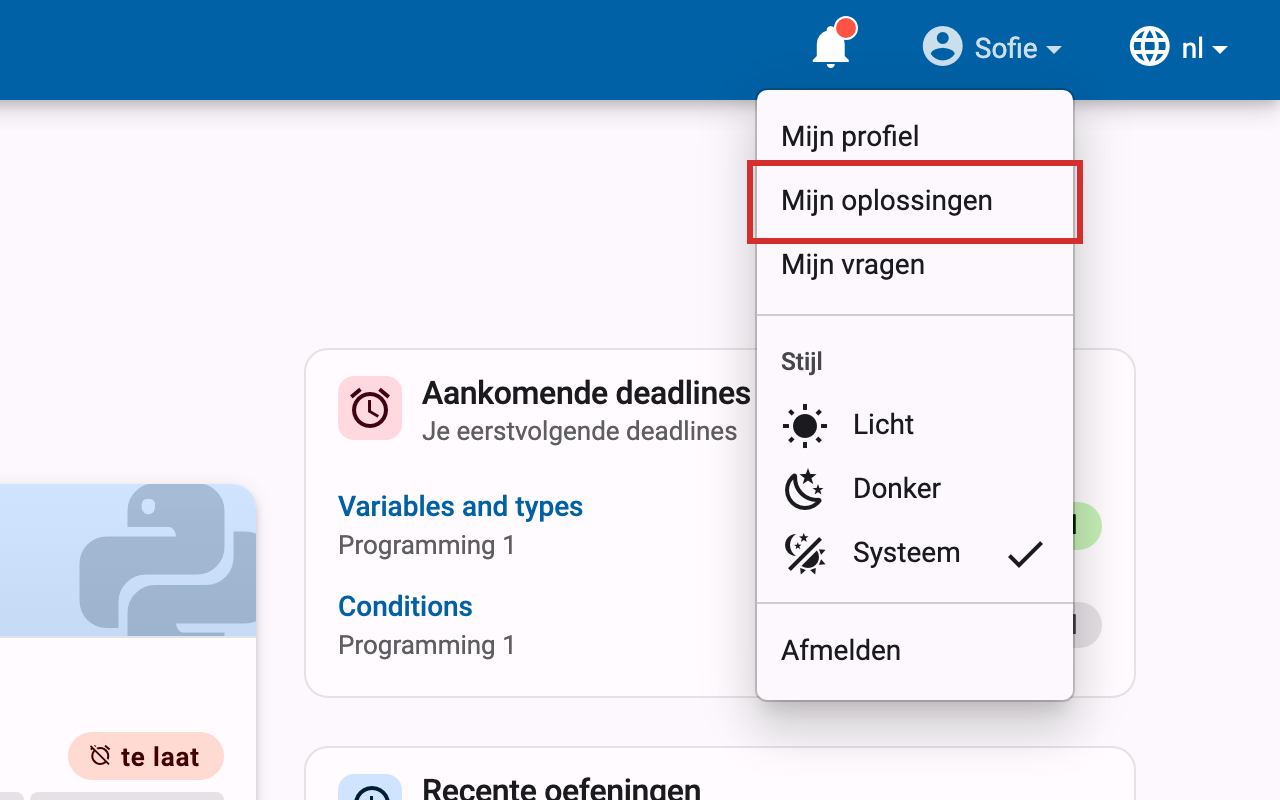1280x800 pixels.
Task: Click the Aankomende deadlines heading
Action: click(x=586, y=393)
